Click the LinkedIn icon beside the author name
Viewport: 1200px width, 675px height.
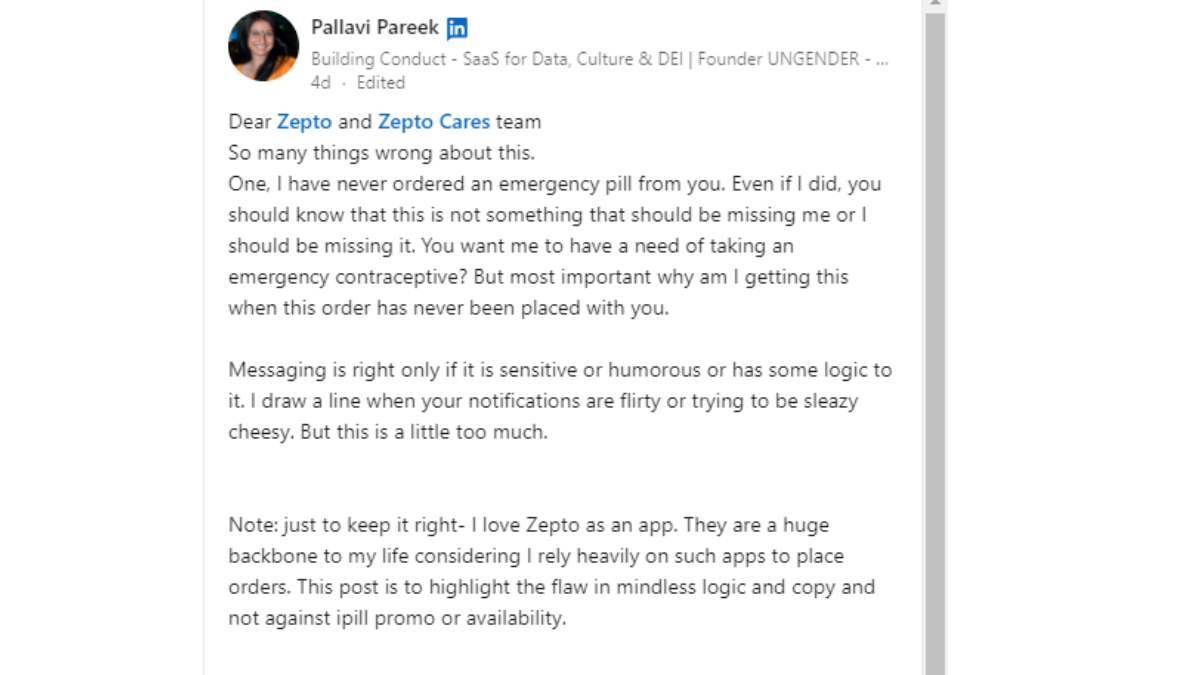click(x=457, y=28)
